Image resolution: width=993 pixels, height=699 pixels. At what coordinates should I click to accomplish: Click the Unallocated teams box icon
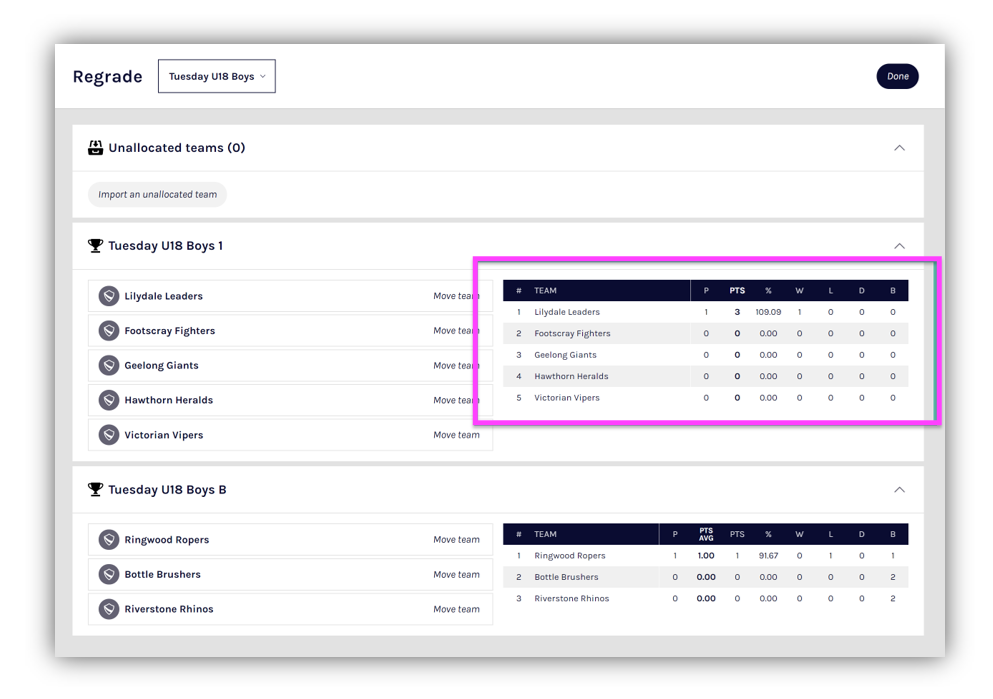(x=95, y=148)
